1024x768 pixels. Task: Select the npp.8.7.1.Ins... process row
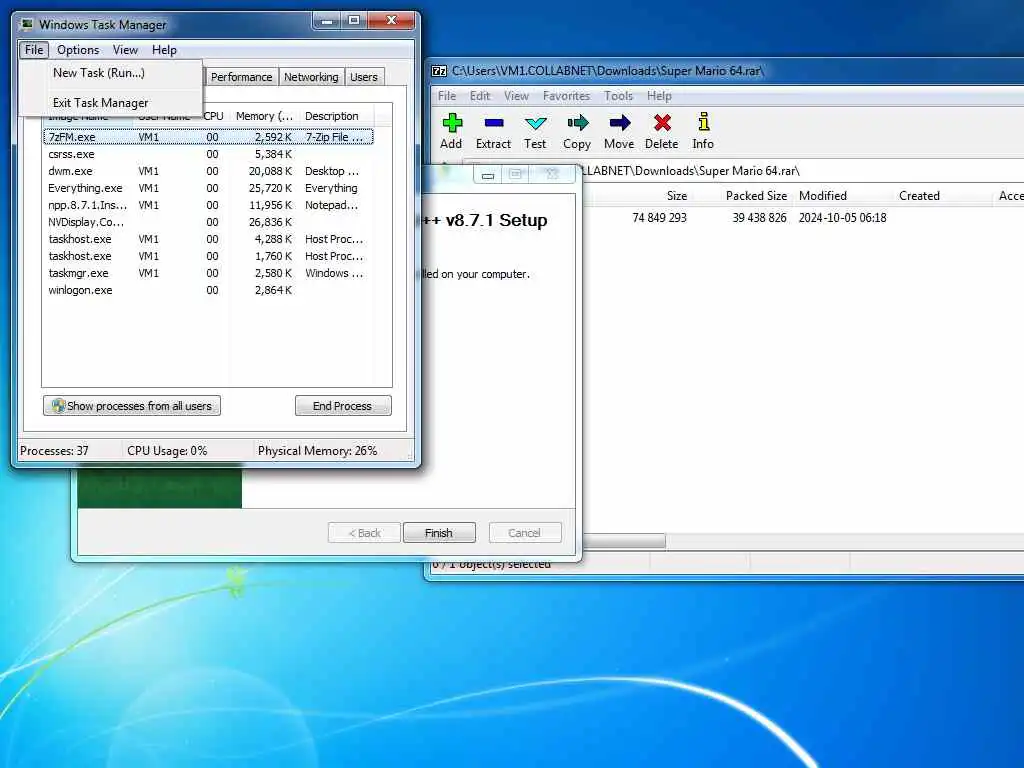point(208,205)
